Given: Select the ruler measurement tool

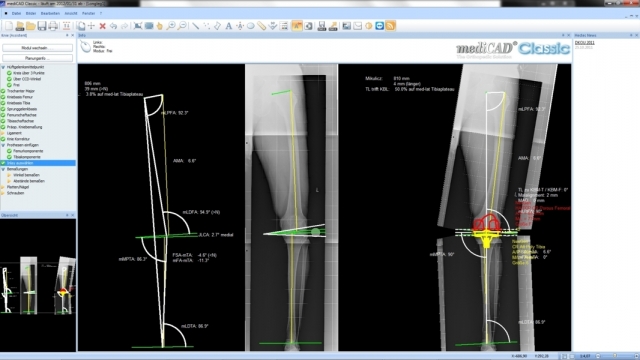Looking at the screenshot, I should coord(261,26).
